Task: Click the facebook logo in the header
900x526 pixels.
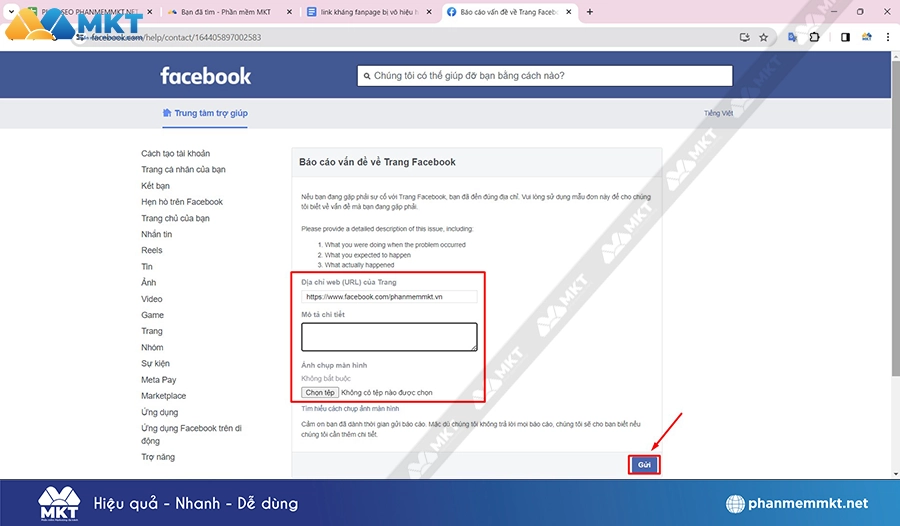Action: (x=205, y=76)
